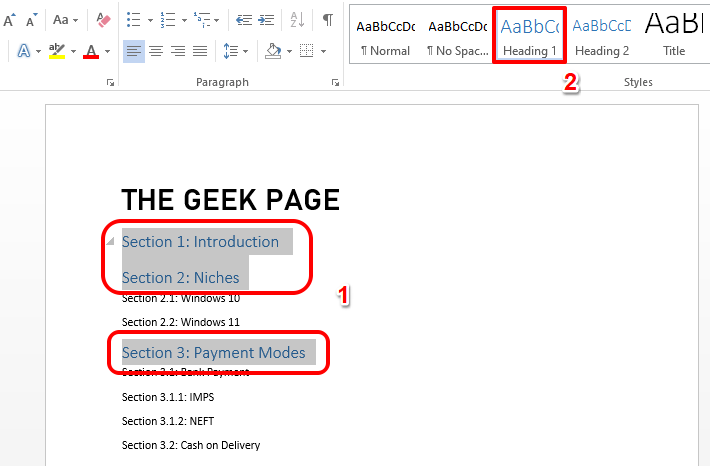Decrease paragraph indent

point(244,20)
